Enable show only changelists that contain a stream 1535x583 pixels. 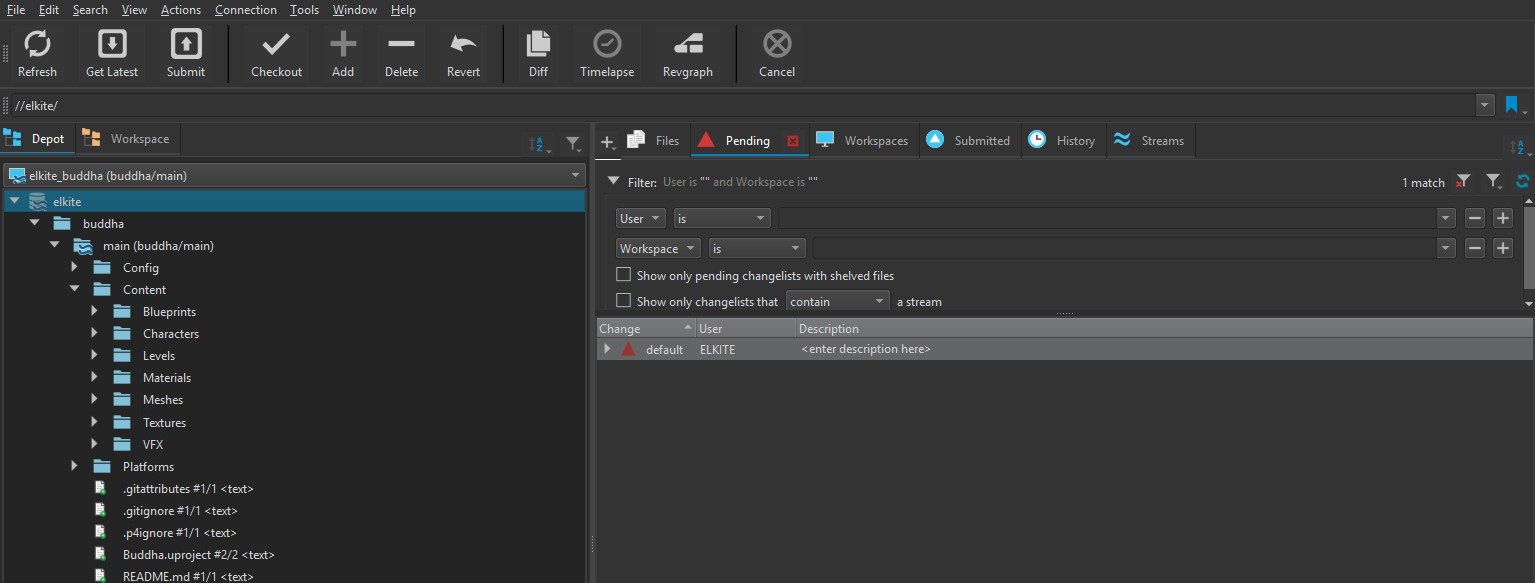(624, 301)
